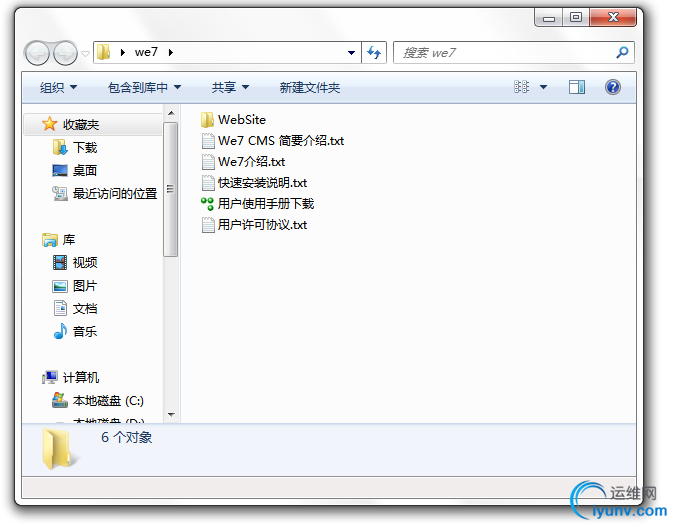Click the navigation pane scrollbar thumb

pos(171,189)
